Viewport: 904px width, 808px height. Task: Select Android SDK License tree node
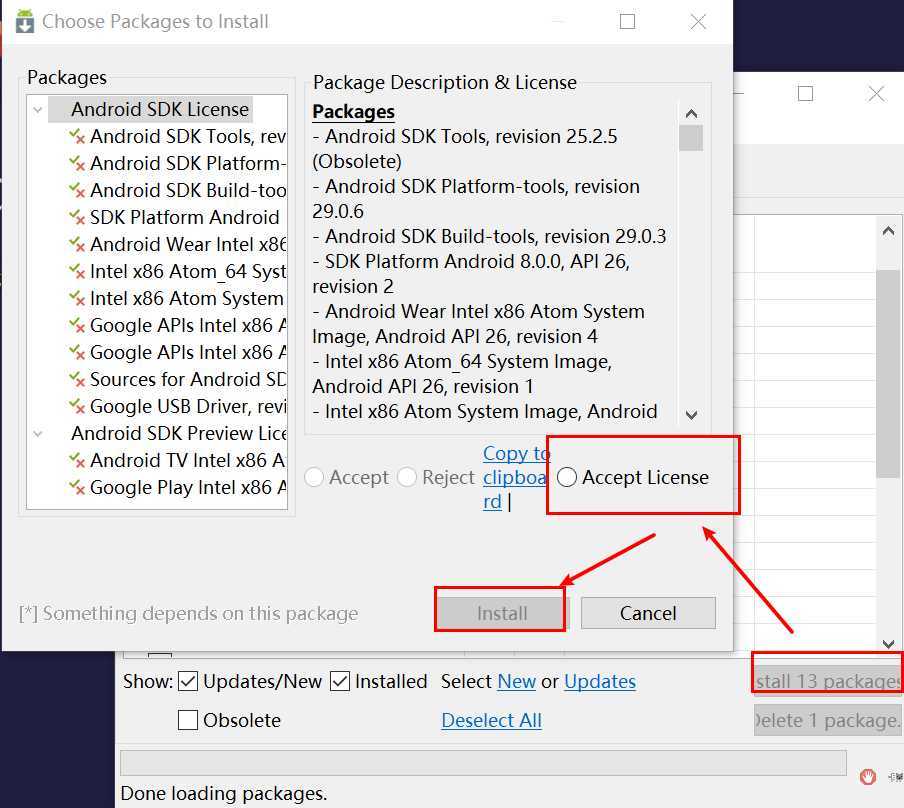(x=160, y=110)
